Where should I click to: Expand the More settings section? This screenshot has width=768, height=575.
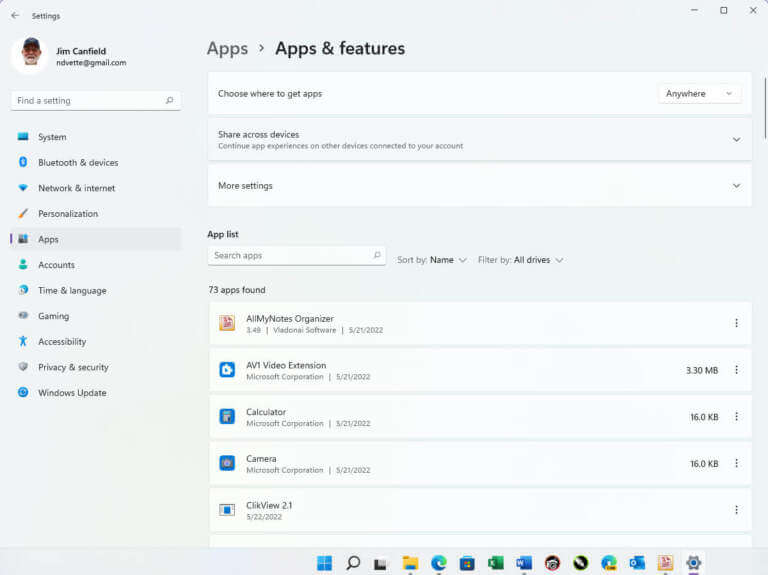[x=480, y=186]
